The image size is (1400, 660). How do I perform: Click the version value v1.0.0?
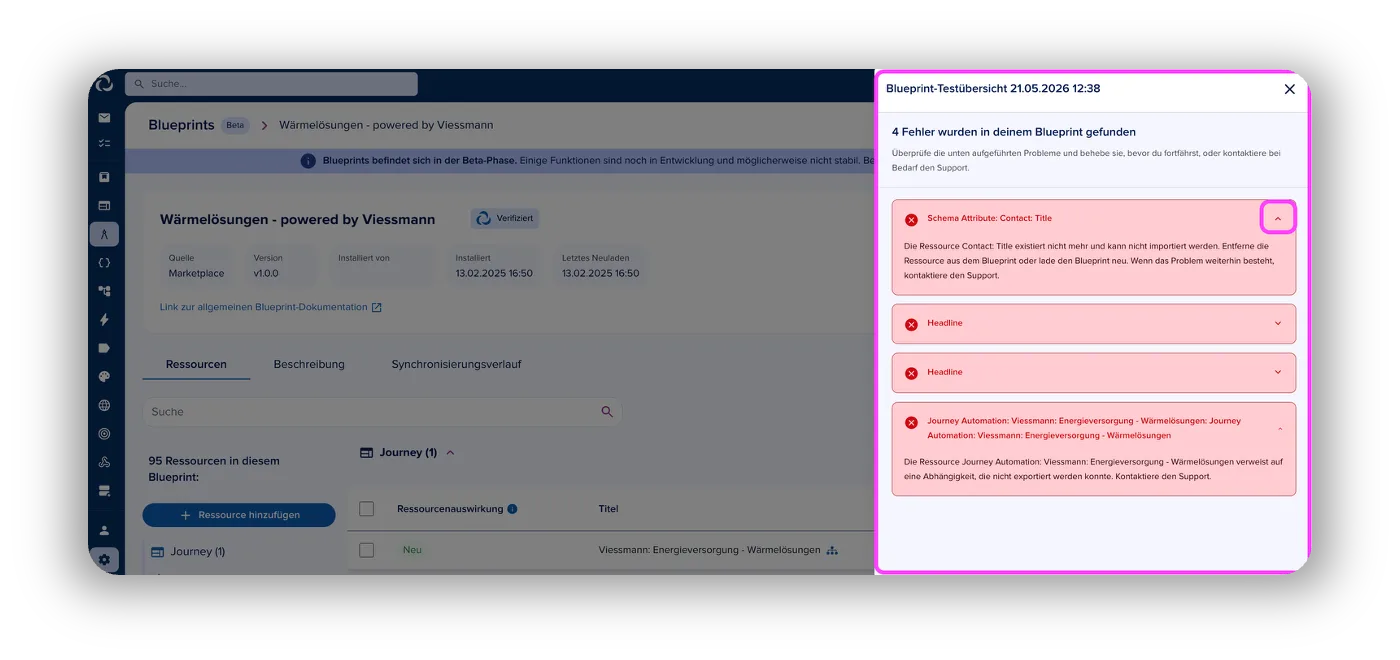click(264, 273)
